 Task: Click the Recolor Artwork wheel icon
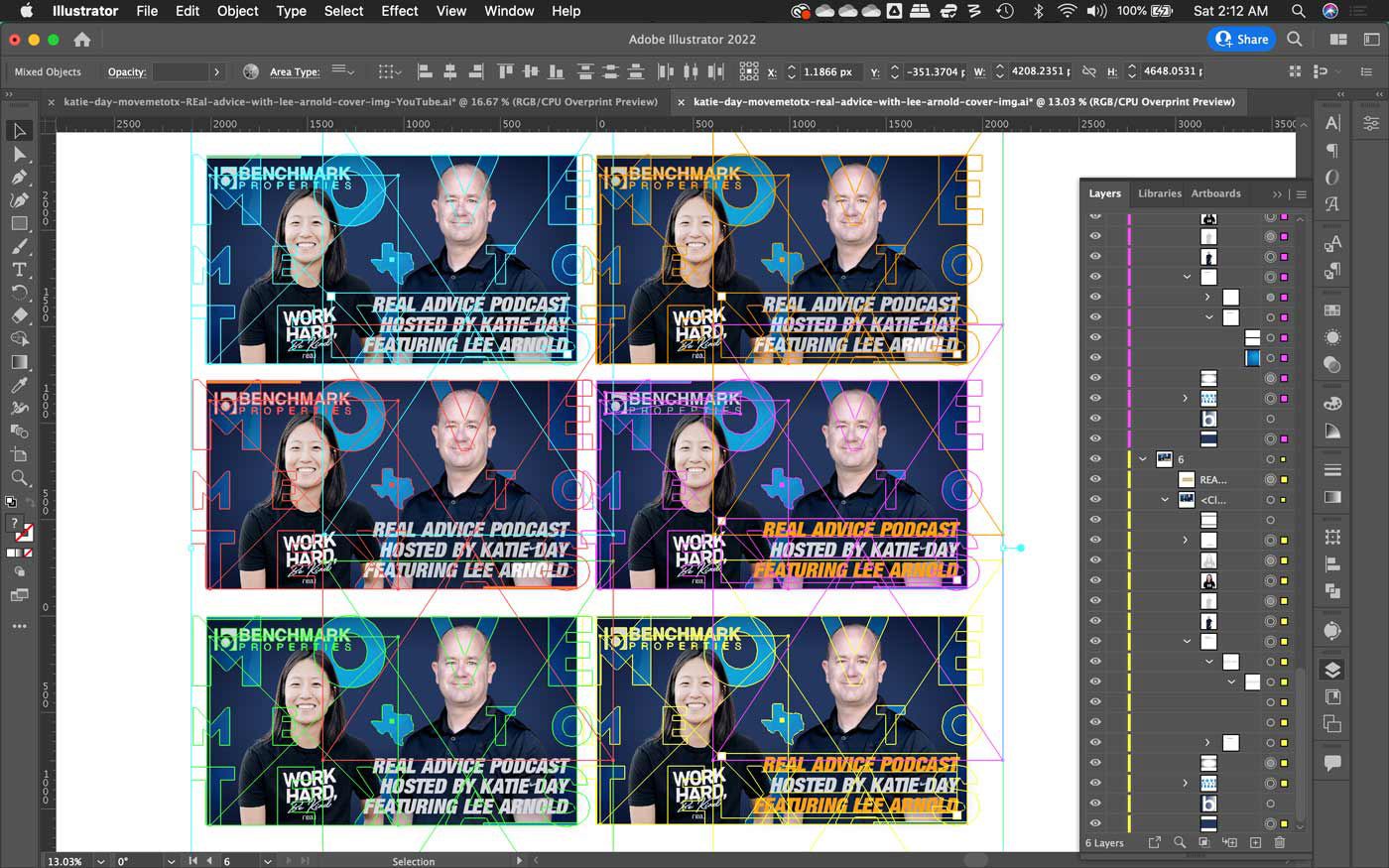coord(251,71)
